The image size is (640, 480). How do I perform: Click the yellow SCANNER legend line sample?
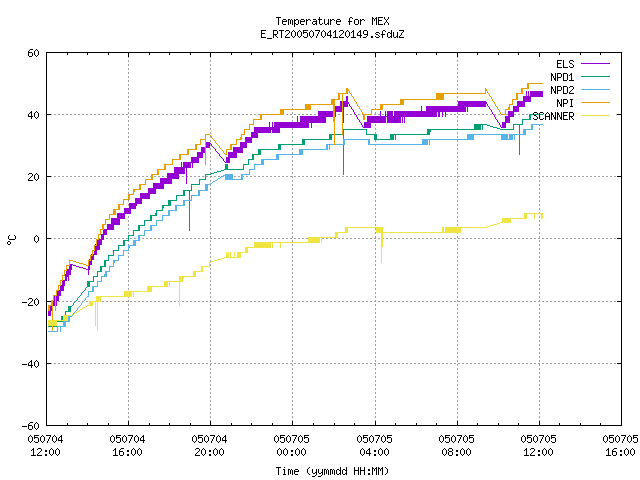coord(595,116)
